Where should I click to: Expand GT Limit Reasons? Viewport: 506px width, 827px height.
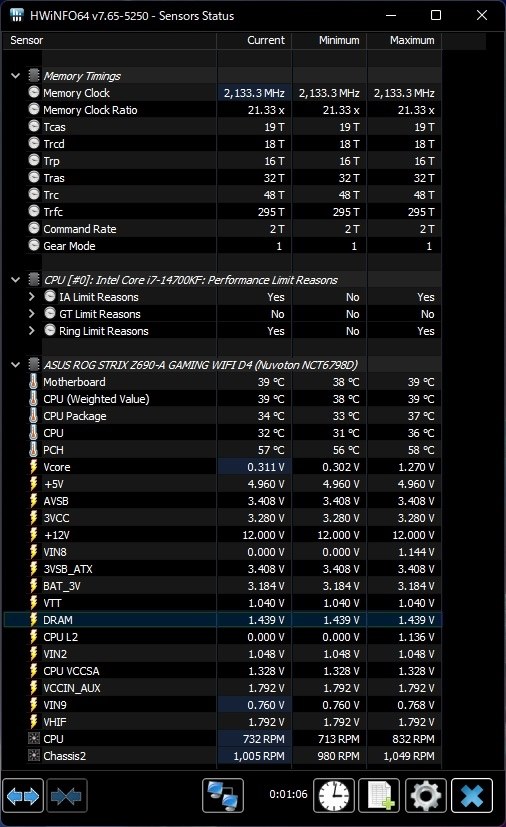tap(32, 314)
